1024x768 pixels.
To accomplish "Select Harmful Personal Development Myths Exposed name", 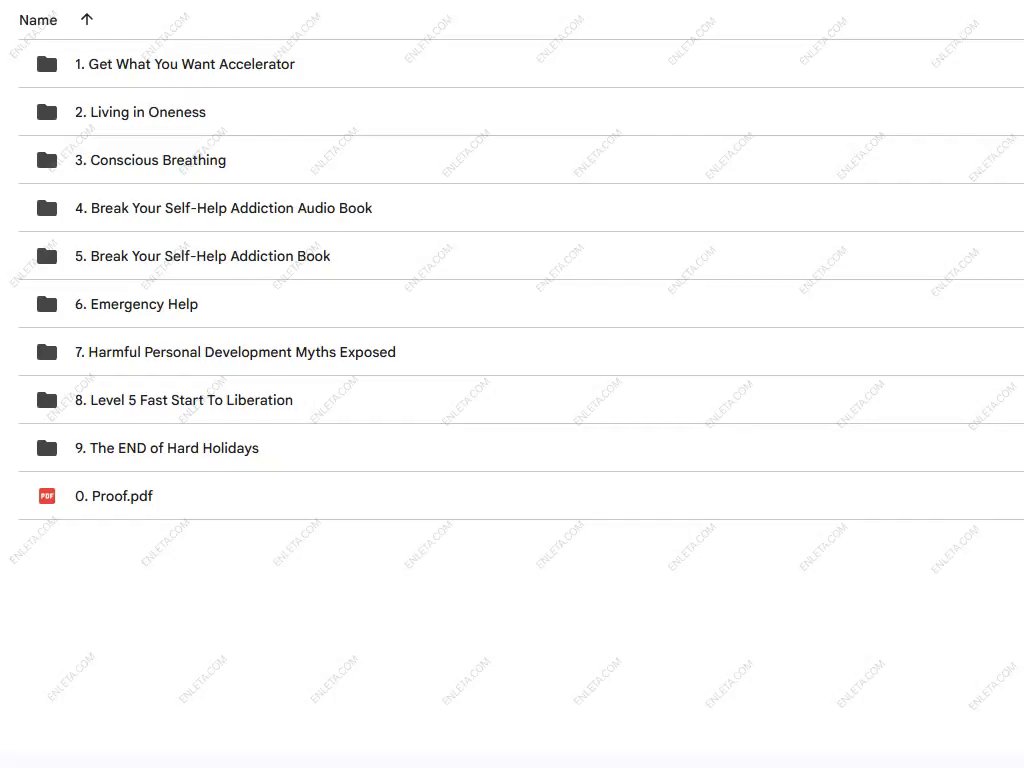I will coord(235,352).
